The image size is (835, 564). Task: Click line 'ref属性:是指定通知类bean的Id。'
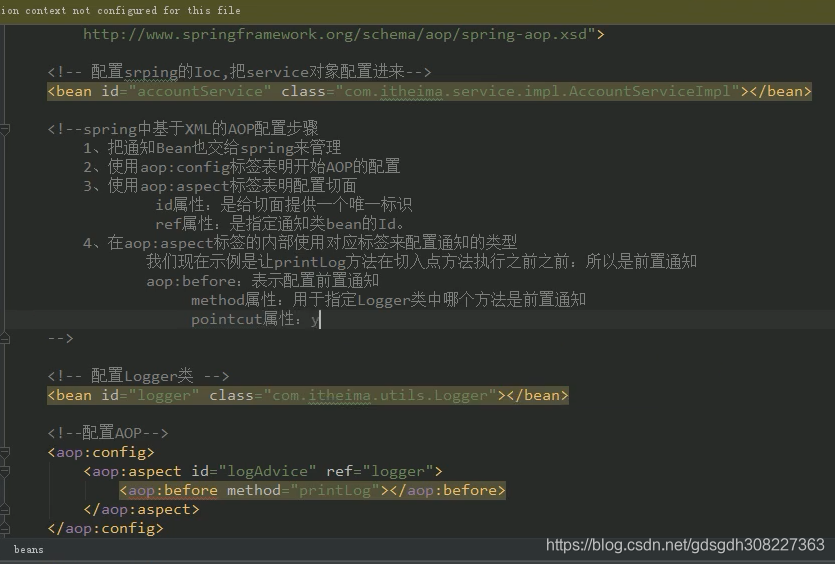pyautogui.click(x=281, y=224)
